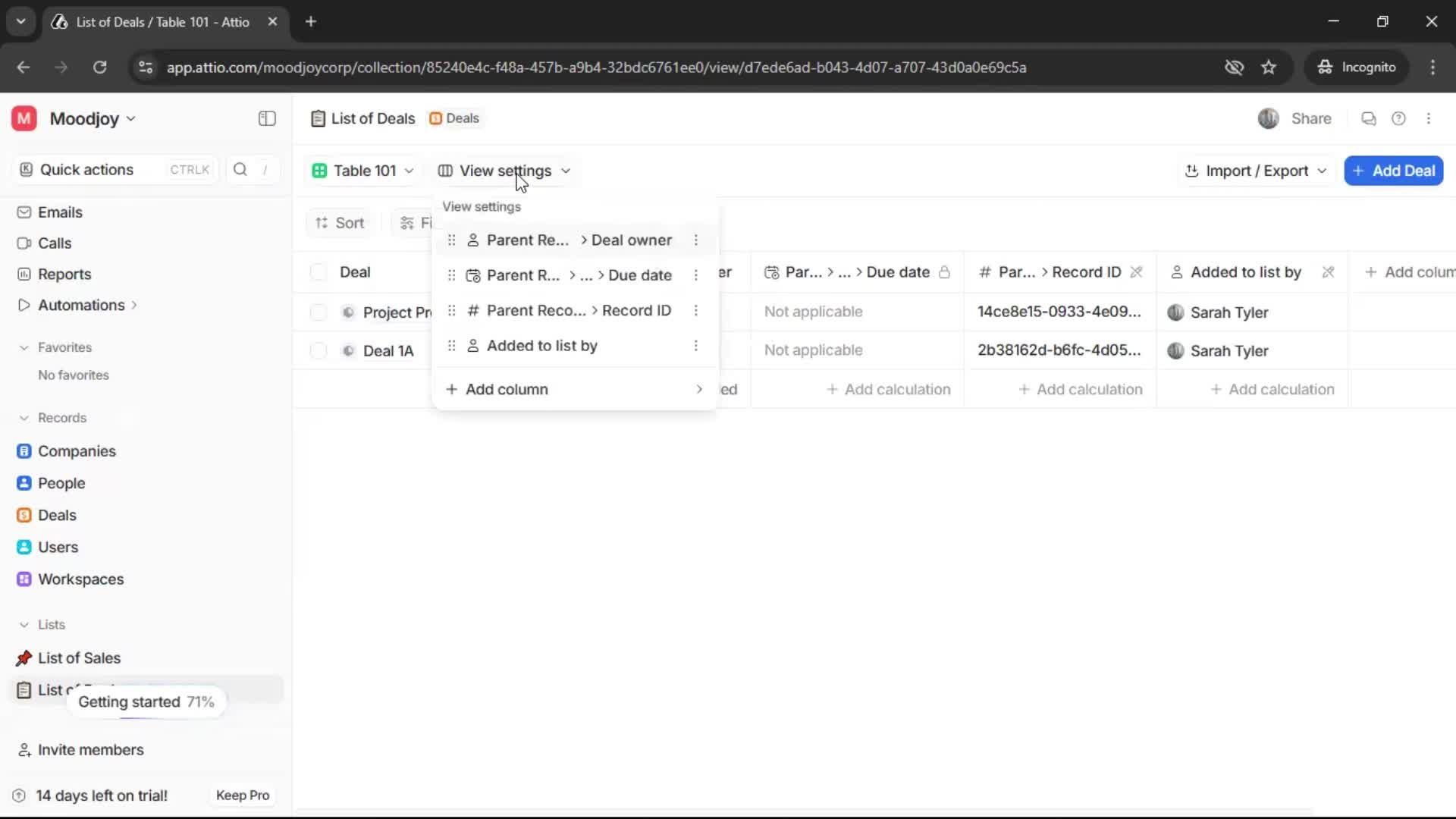Open the Companies records
The height and width of the screenshot is (819, 1456).
tap(75, 450)
